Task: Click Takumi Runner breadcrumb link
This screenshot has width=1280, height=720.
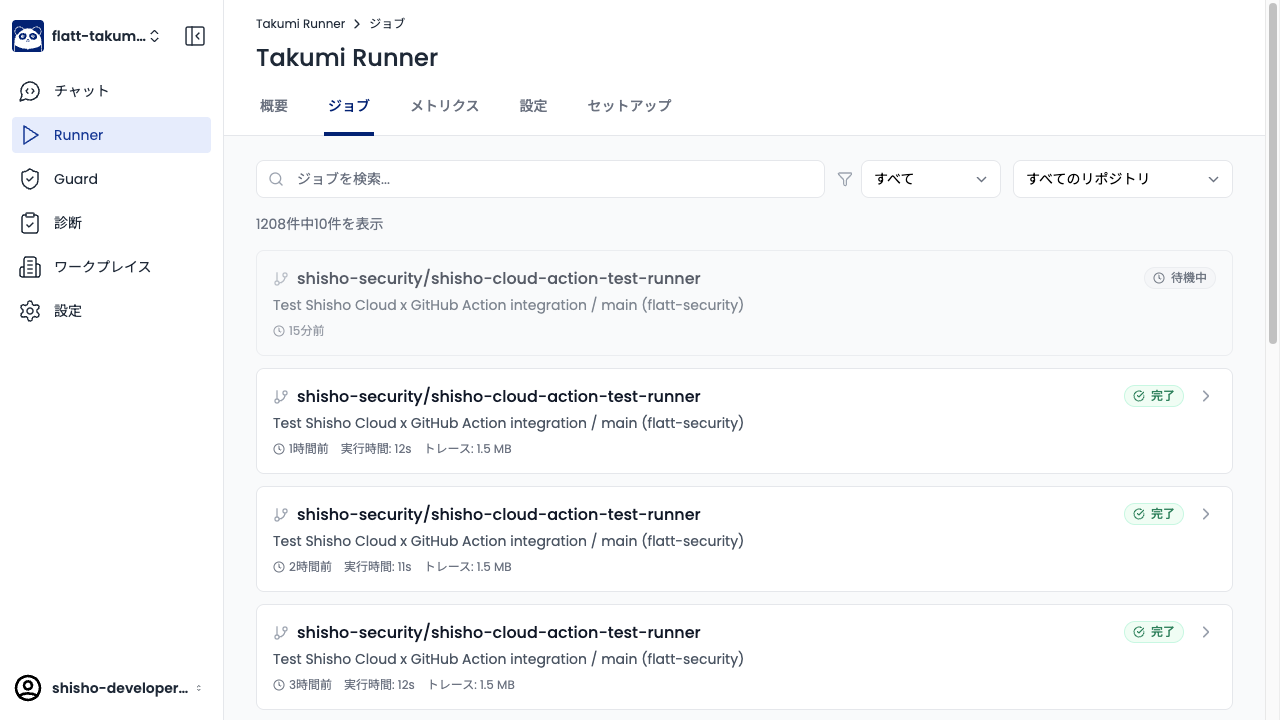Action: [x=300, y=23]
